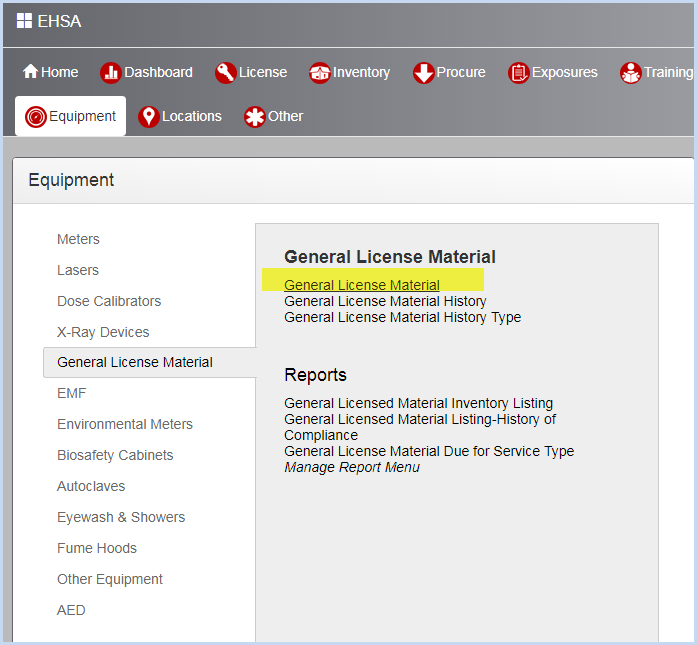Open General License Material History link

click(x=385, y=301)
